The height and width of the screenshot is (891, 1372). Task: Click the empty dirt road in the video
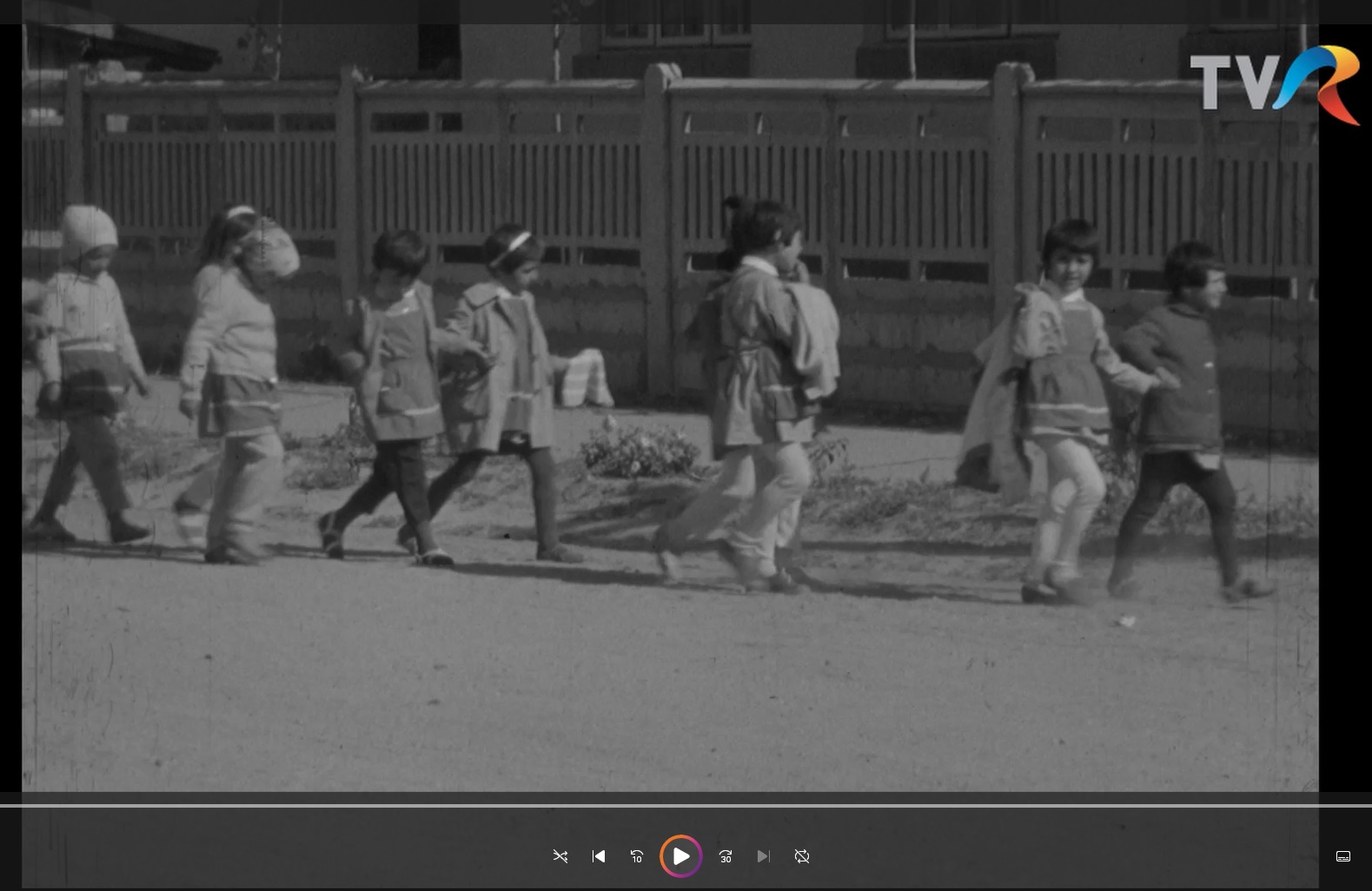coord(670,686)
